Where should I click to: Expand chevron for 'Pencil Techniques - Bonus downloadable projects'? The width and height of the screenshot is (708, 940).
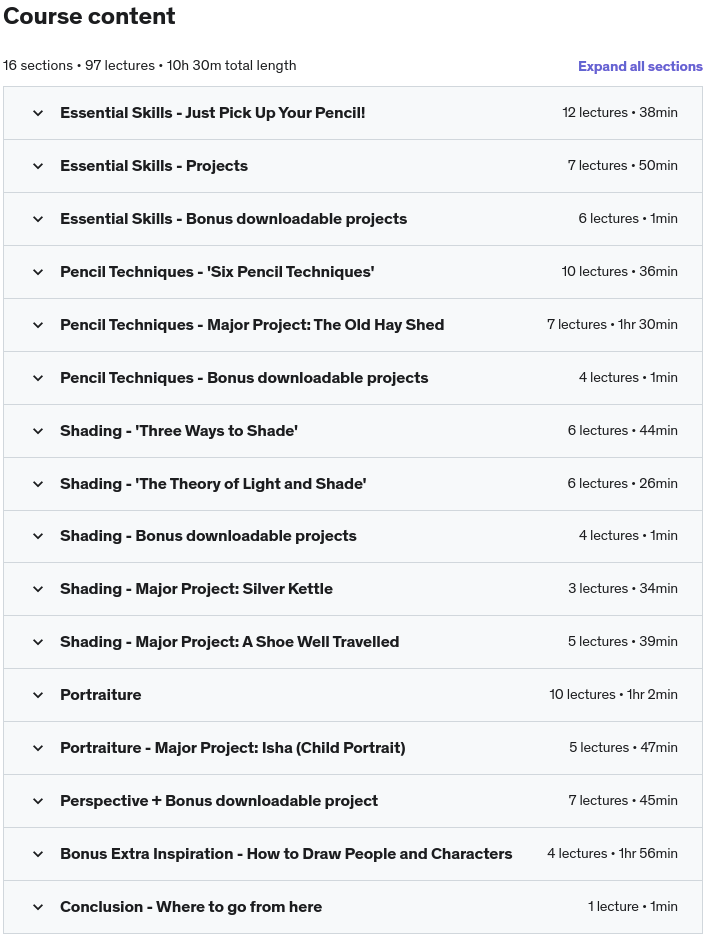38,378
